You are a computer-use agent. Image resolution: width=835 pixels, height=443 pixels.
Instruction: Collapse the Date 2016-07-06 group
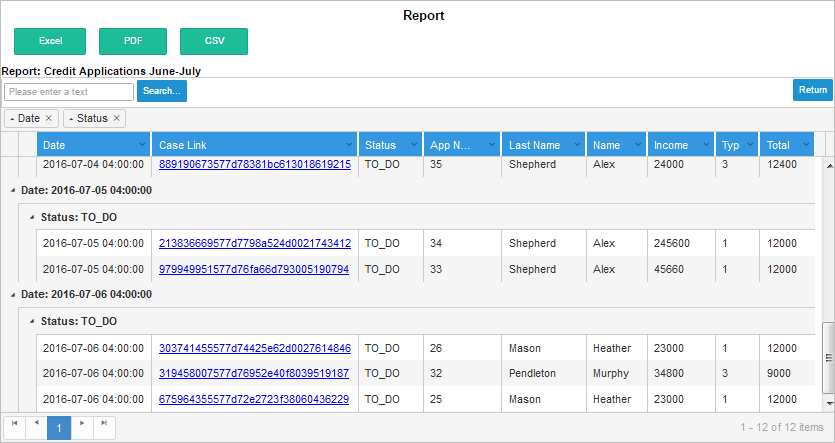[12, 295]
